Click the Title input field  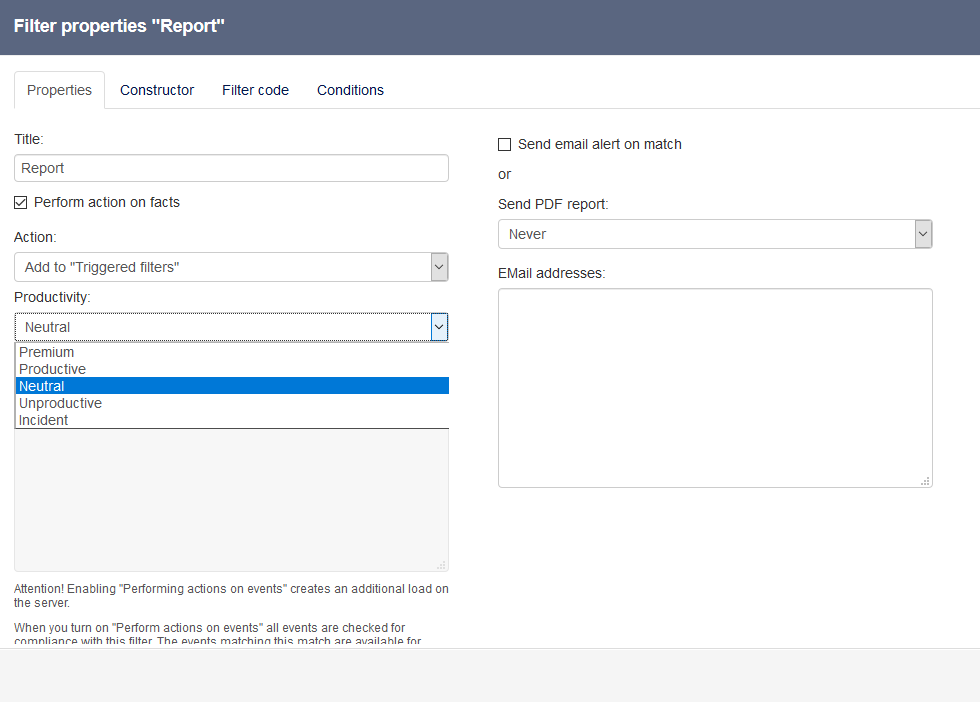[231, 168]
